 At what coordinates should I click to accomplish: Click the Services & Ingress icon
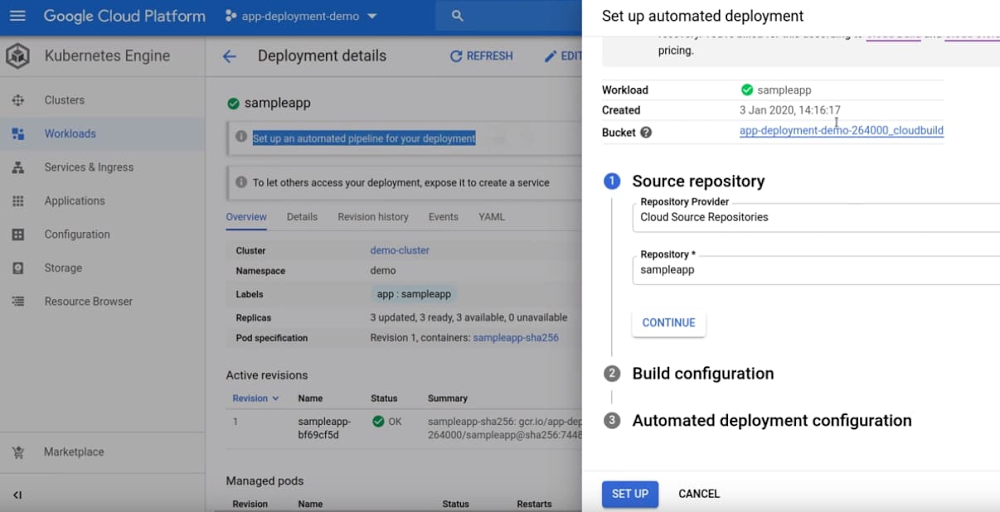click(x=18, y=168)
